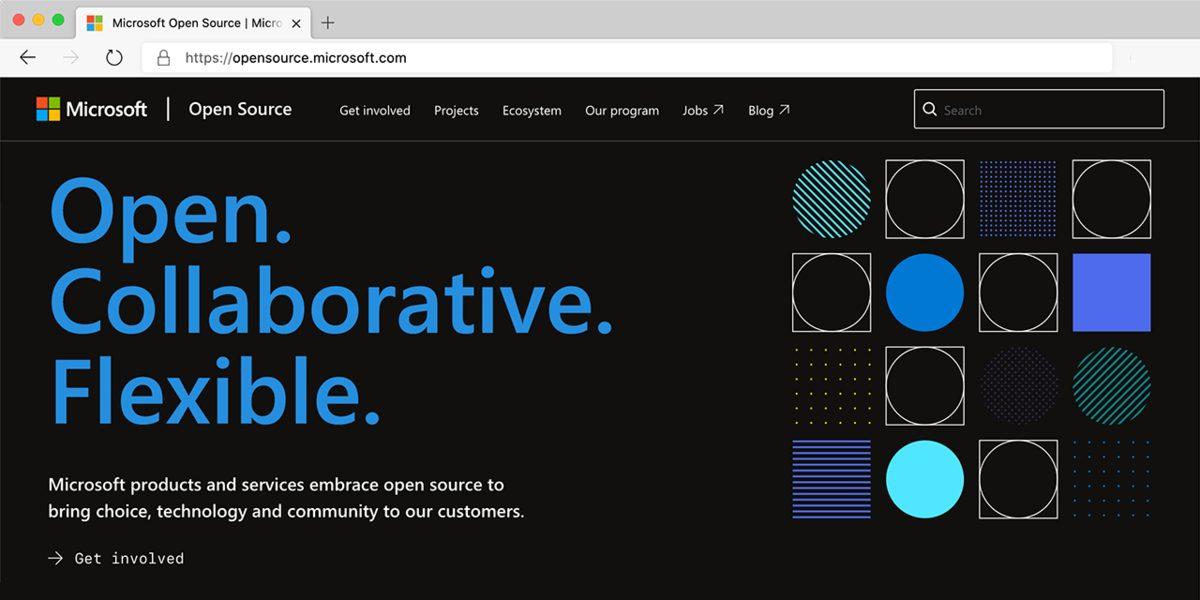Open the Projects navigation item
Screen dimensions: 1200x600
pyautogui.click(x=456, y=111)
